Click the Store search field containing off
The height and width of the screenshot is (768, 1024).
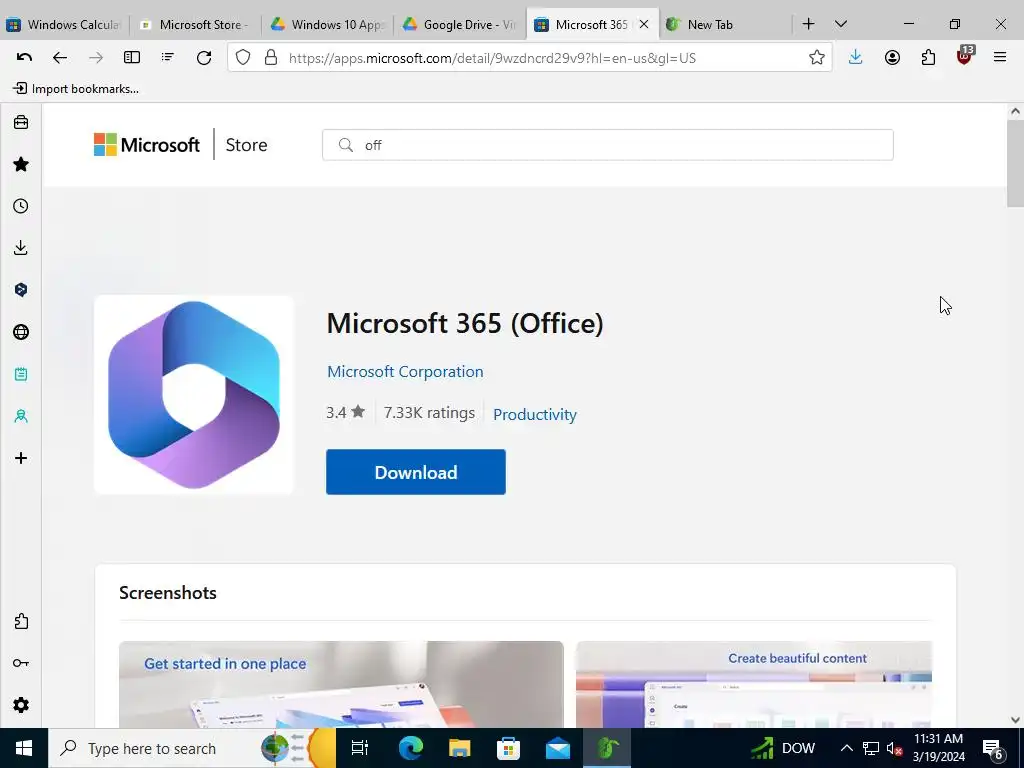pyautogui.click(x=607, y=145)
